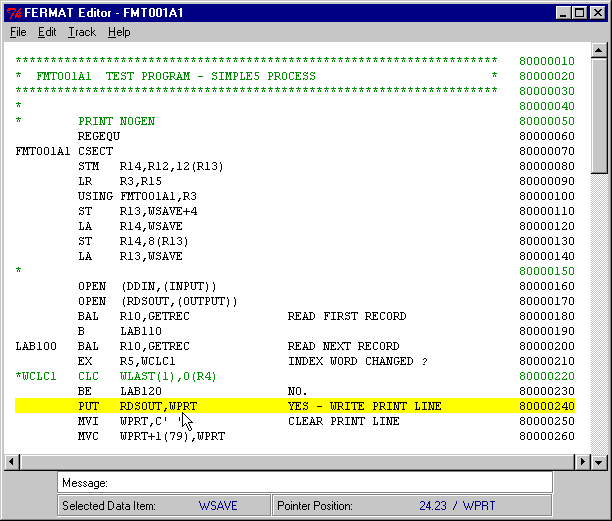This screenshot has height=521, width=612.
Task: Click operand R13,WSAVE
Action: 151,256
